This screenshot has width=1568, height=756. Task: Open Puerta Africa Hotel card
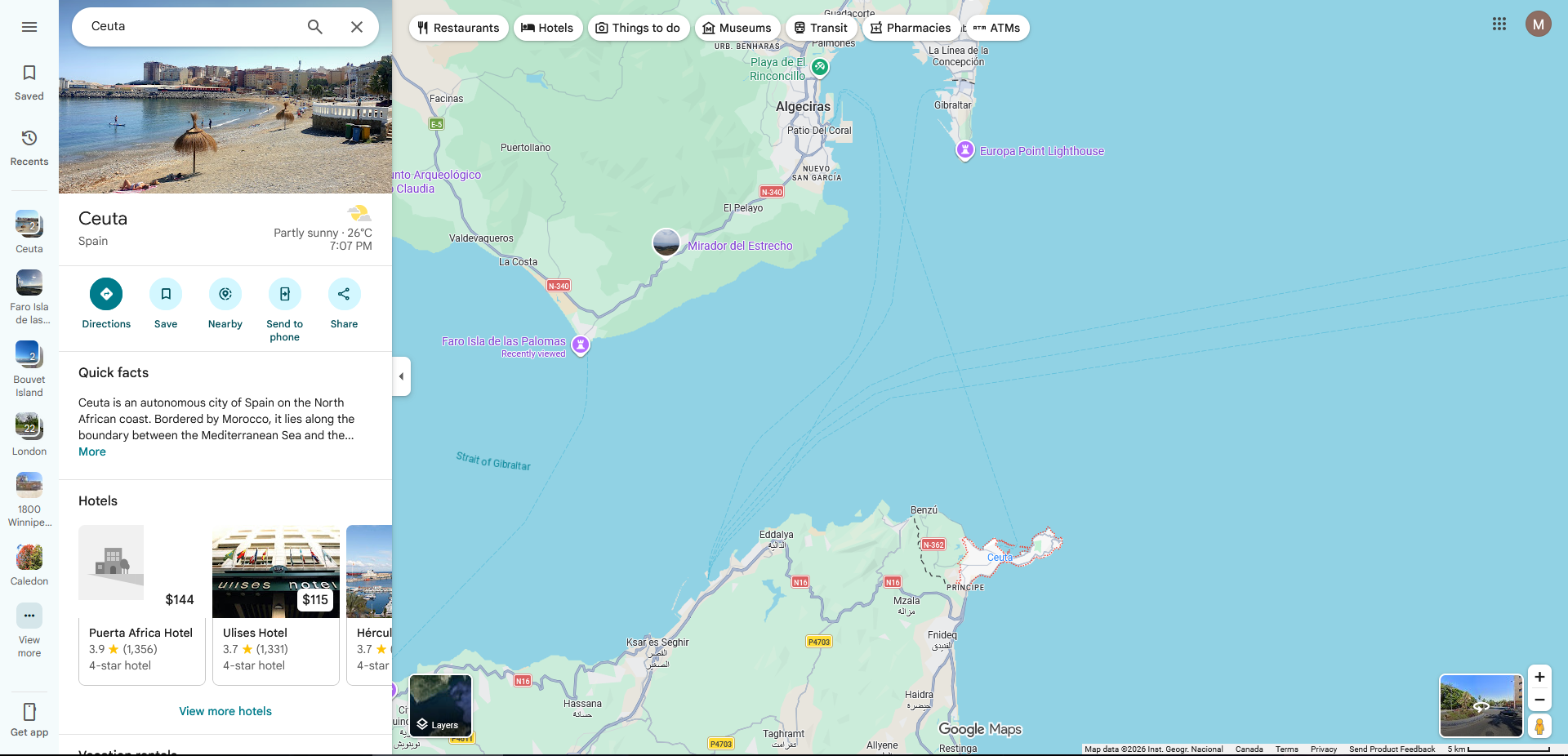(142, 605)
